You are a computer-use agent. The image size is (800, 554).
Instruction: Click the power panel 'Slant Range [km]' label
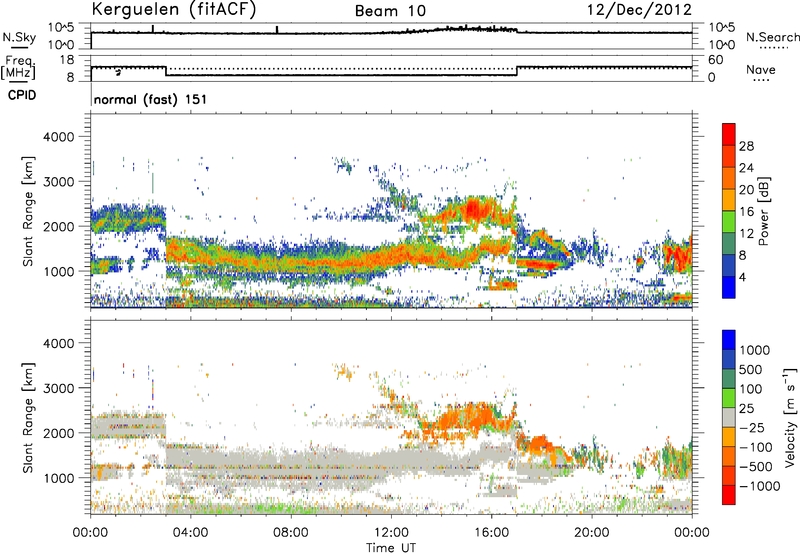28,211
